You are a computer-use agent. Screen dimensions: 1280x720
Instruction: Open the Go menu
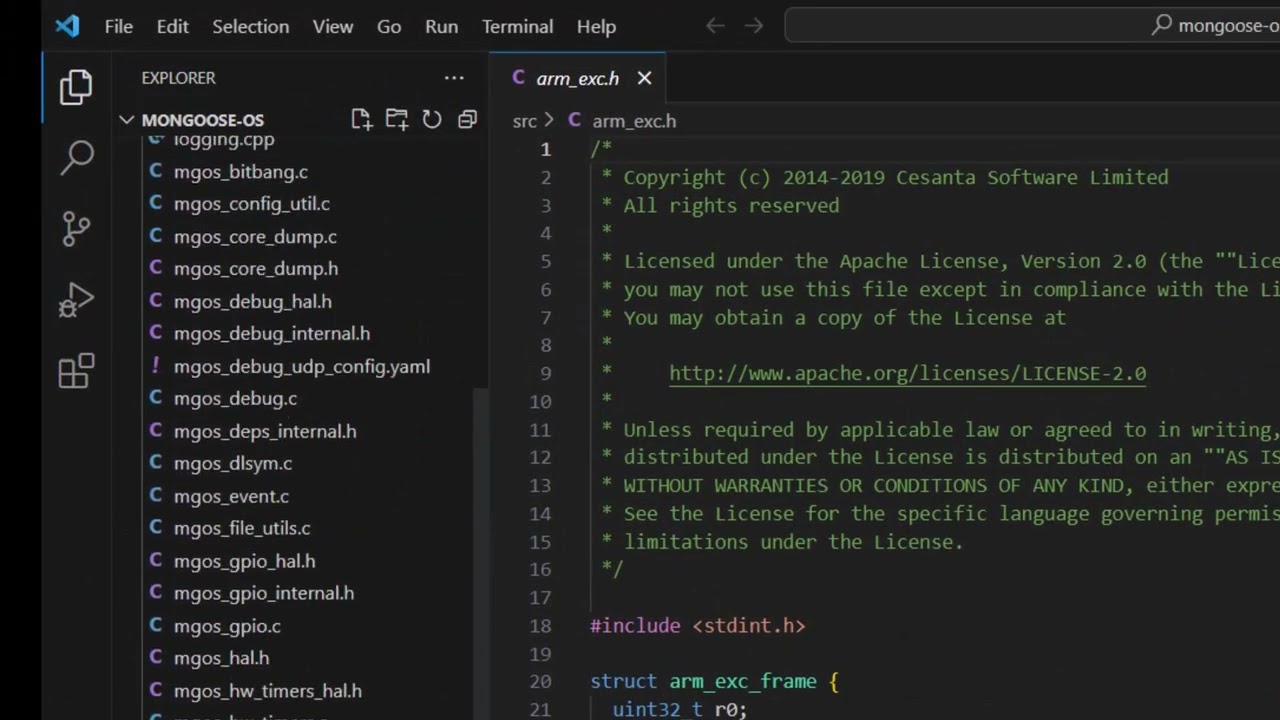coord(389,27)
